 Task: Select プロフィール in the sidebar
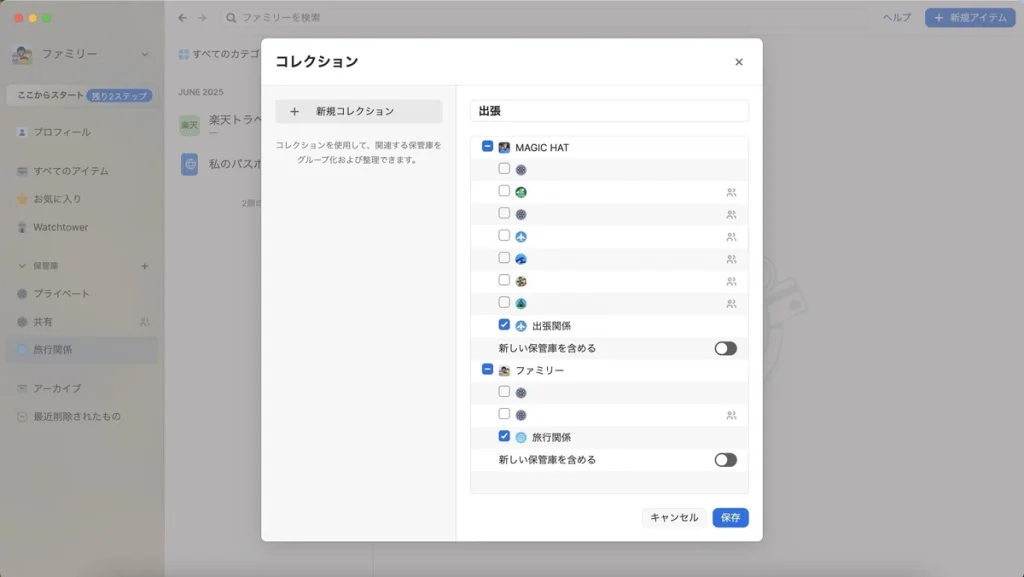pyautogui.click(x=61, y=132)
